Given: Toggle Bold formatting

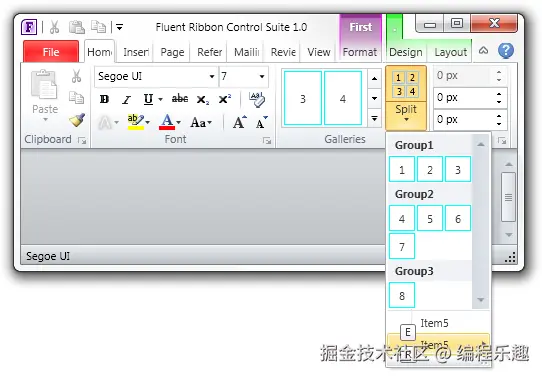Looking at the screenshot, I should pos(104,100).
